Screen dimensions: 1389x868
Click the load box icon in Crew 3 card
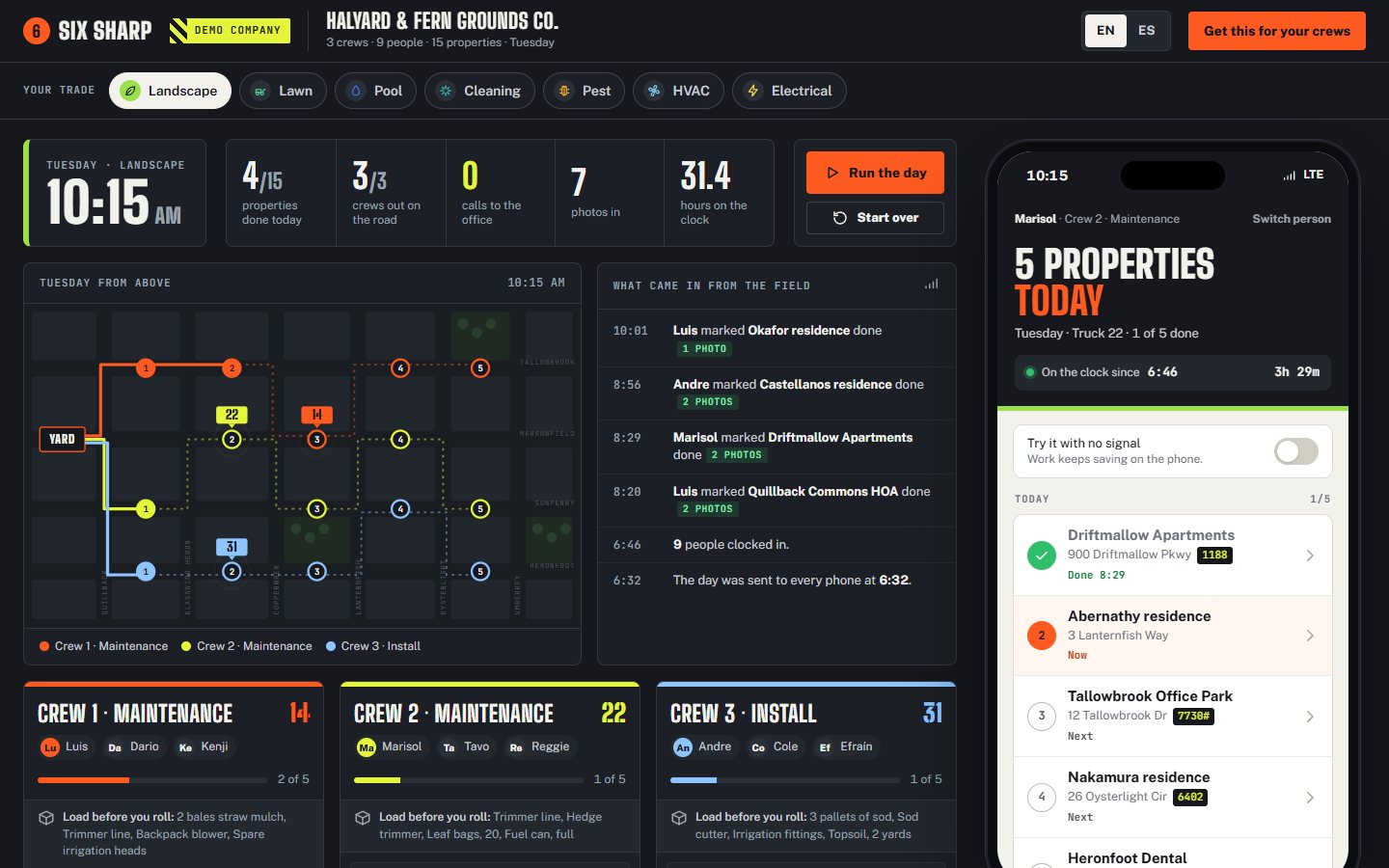tap(679, 818)
